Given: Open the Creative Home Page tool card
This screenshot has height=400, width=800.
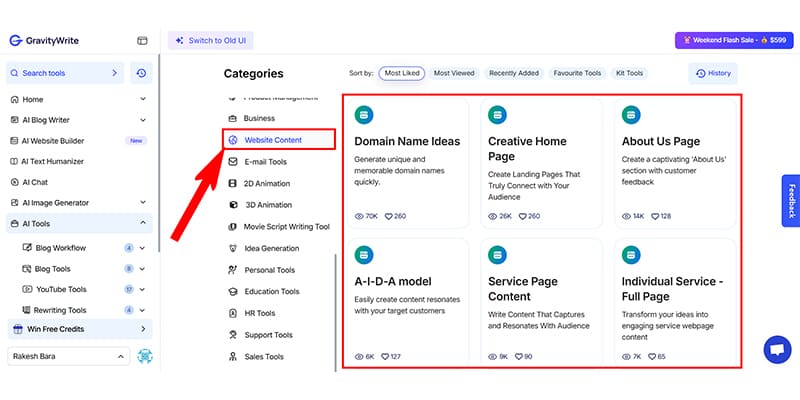Looking at the screenshot, I should [542, 163].
